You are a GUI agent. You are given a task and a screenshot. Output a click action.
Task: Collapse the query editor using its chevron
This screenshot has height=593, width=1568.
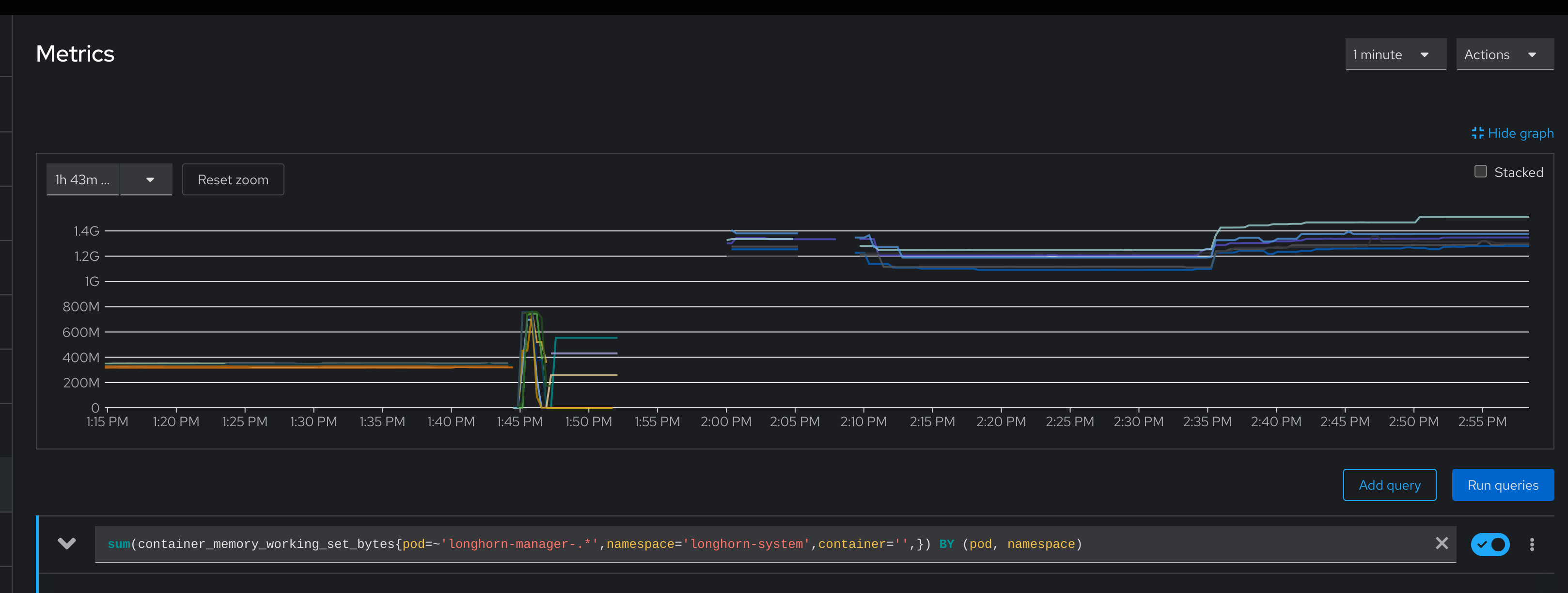(66, 544)
